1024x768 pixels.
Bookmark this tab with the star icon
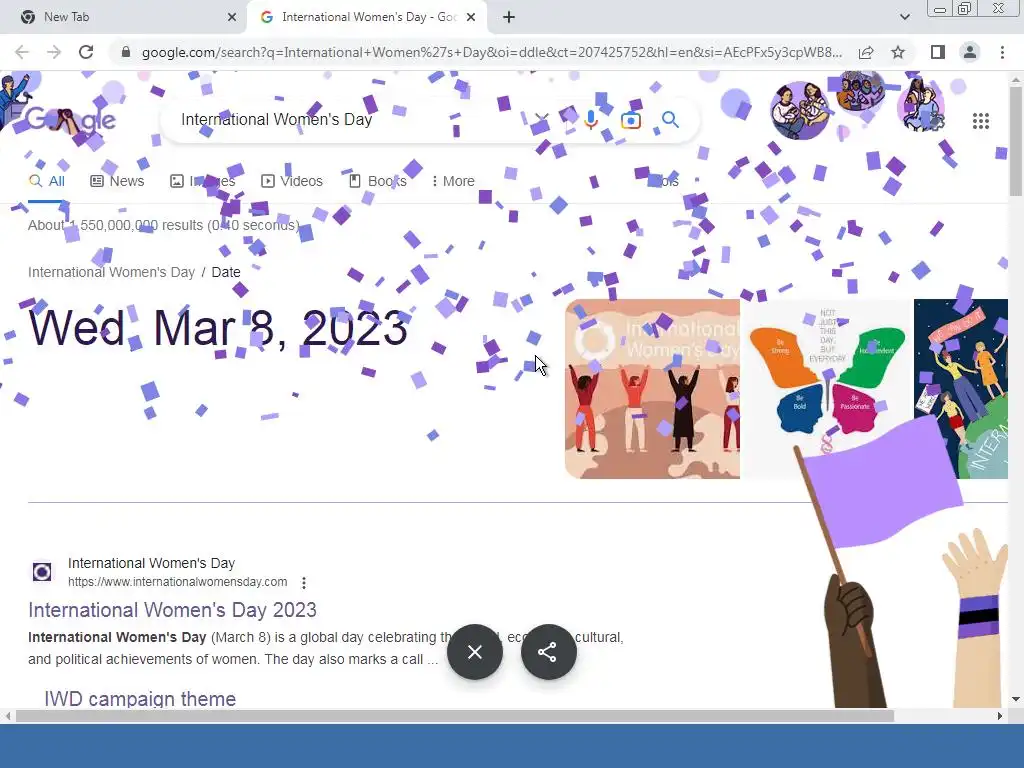click(898, 52)
